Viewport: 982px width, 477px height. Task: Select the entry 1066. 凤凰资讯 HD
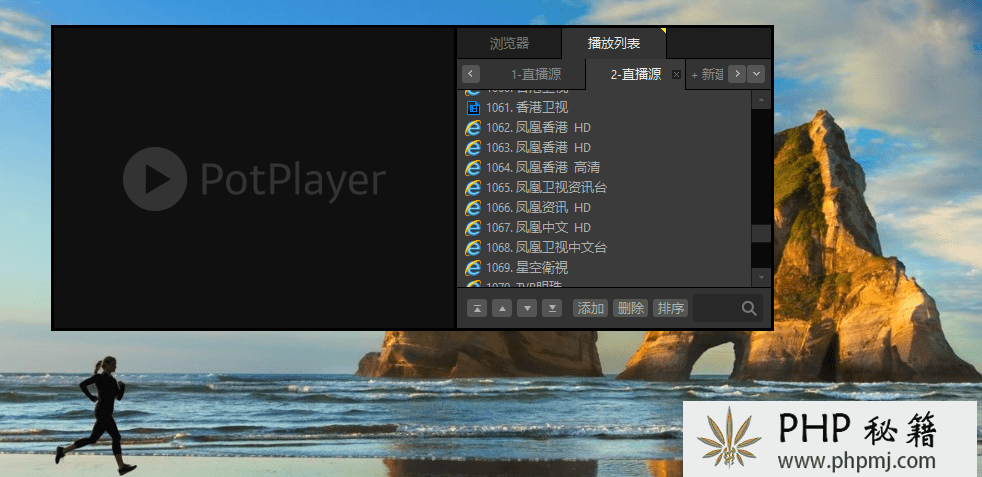click(x=604, y=208)
